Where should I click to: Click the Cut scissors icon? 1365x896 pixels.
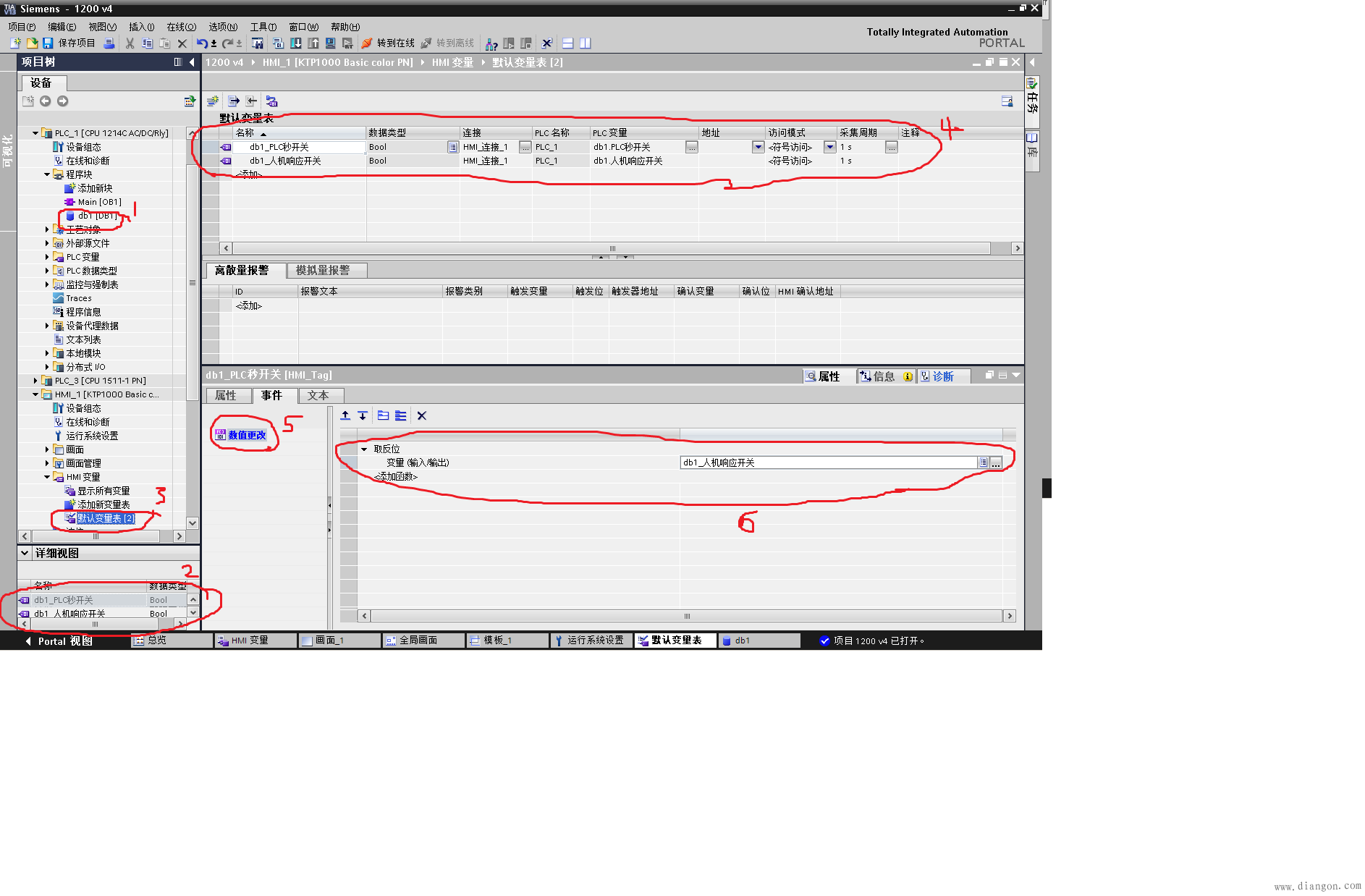pos(130,43)
